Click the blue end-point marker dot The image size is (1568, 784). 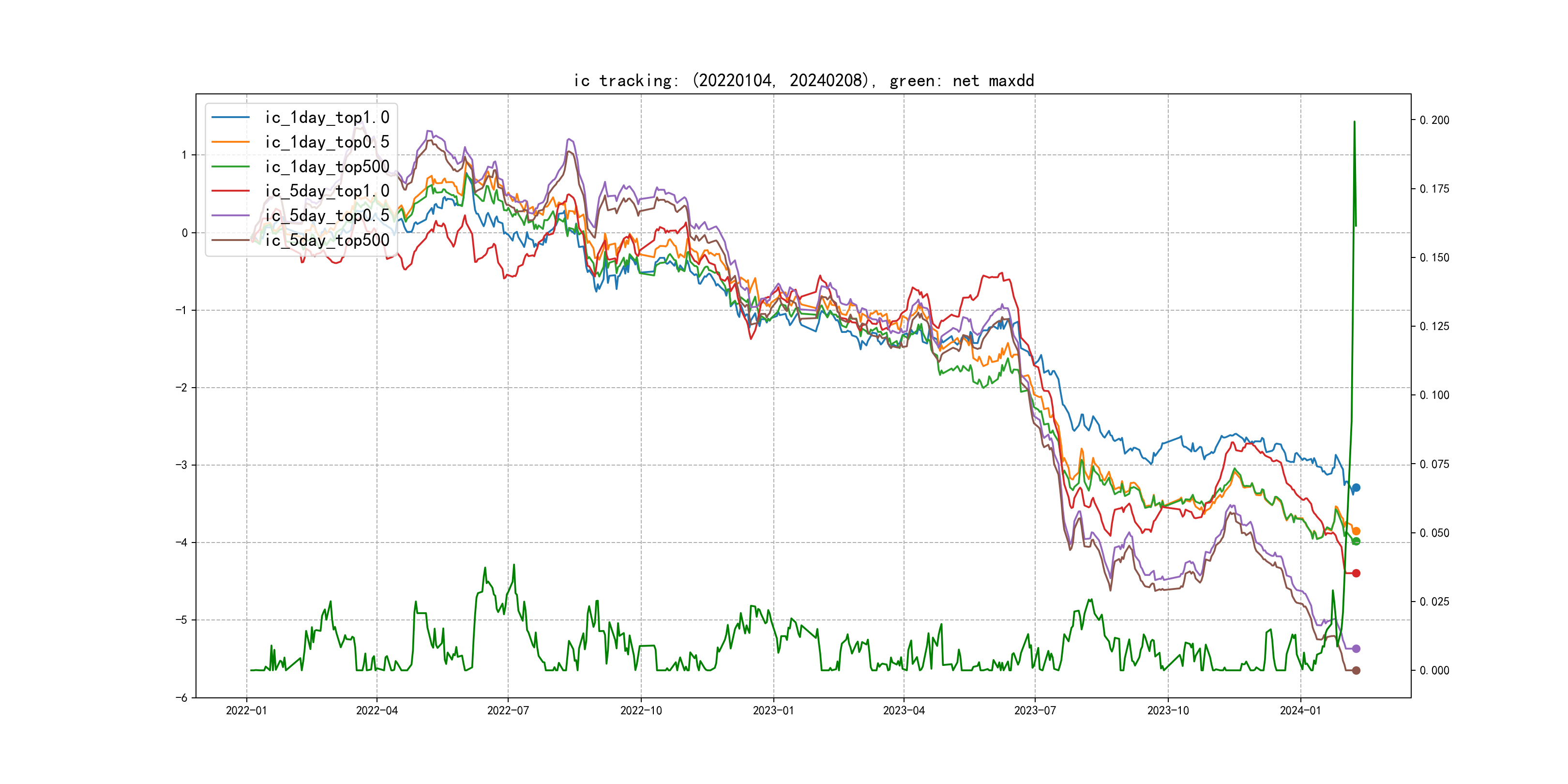(1356, 487)
